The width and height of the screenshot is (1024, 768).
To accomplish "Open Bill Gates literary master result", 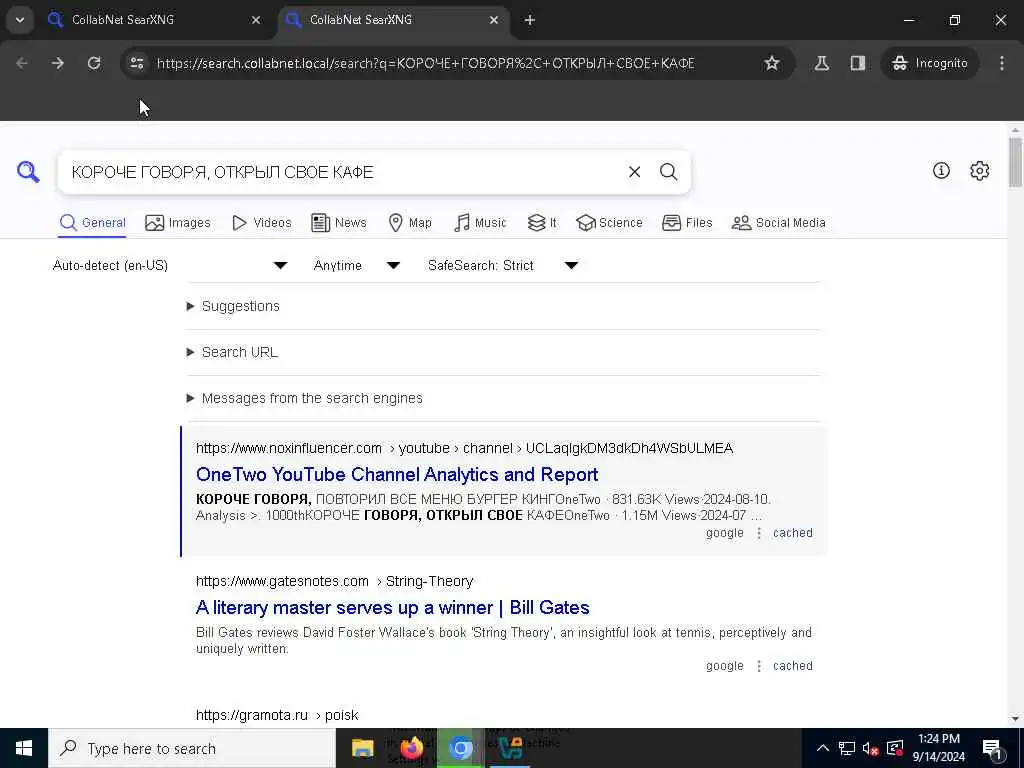I will [x=392, y=607].
